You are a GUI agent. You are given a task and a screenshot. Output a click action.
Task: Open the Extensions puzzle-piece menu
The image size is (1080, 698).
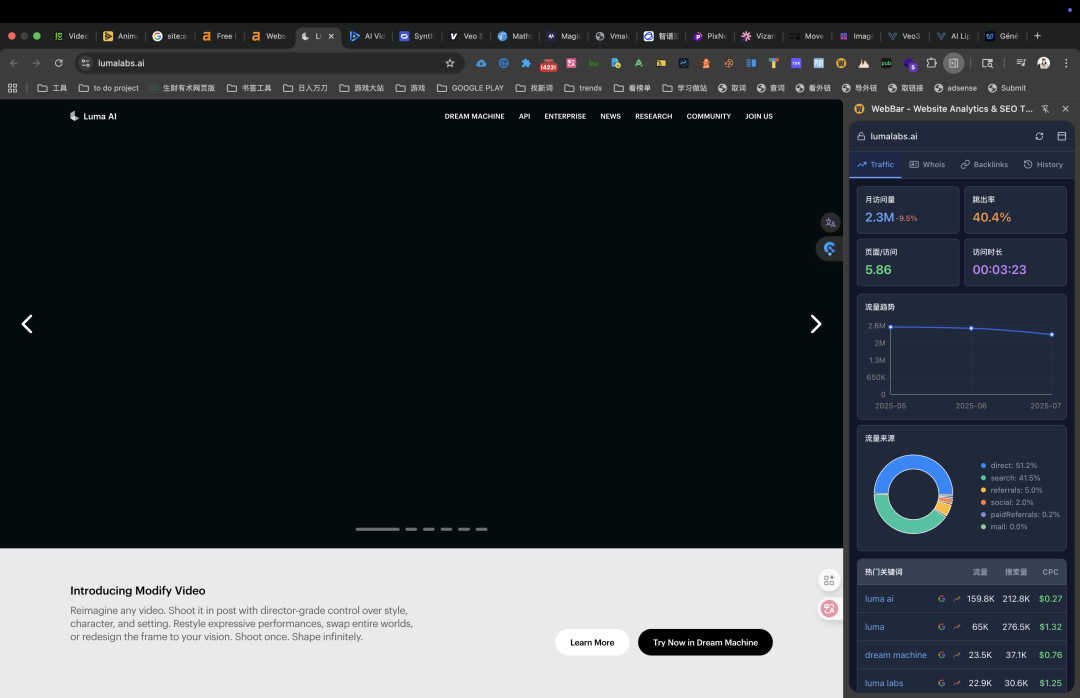click(931, 63)
